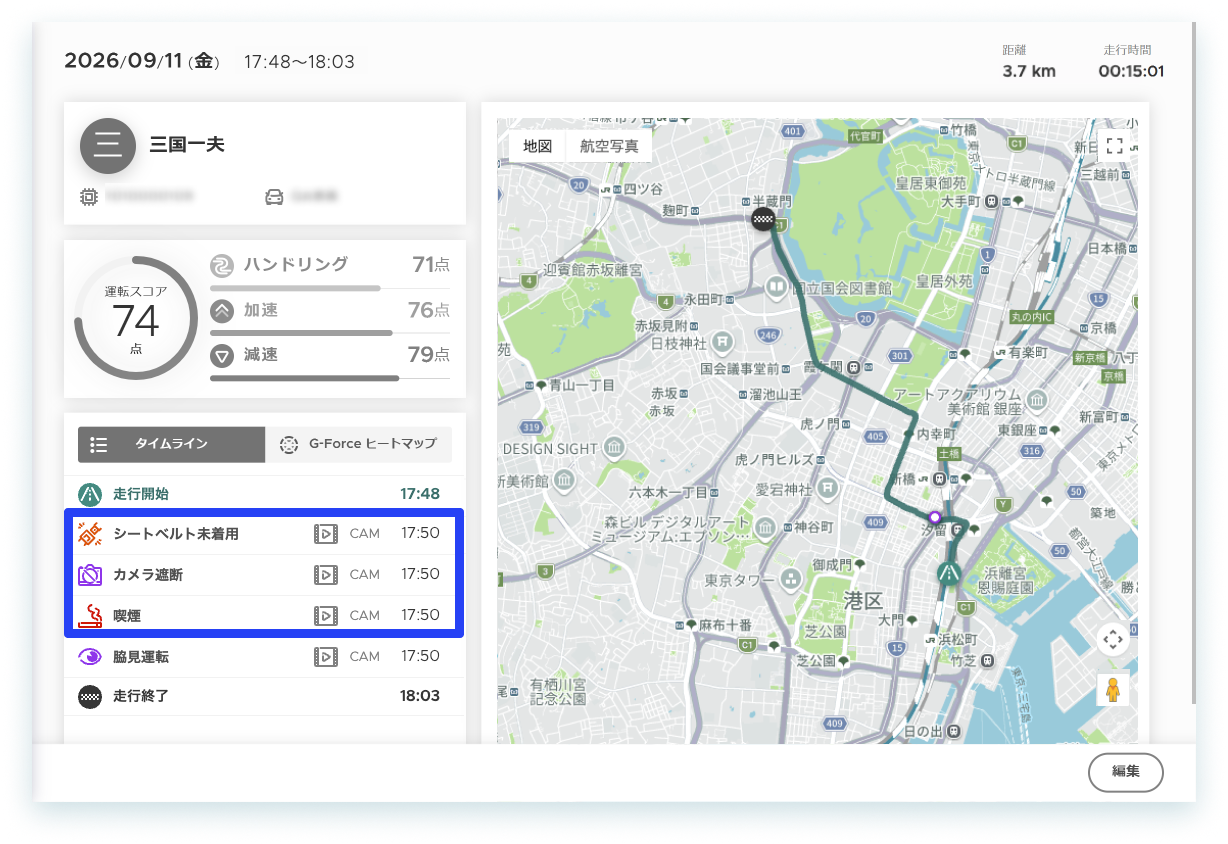
Task: Play the 喫煙 video clip
Action: pyautogui.click(x=325, y=615)
